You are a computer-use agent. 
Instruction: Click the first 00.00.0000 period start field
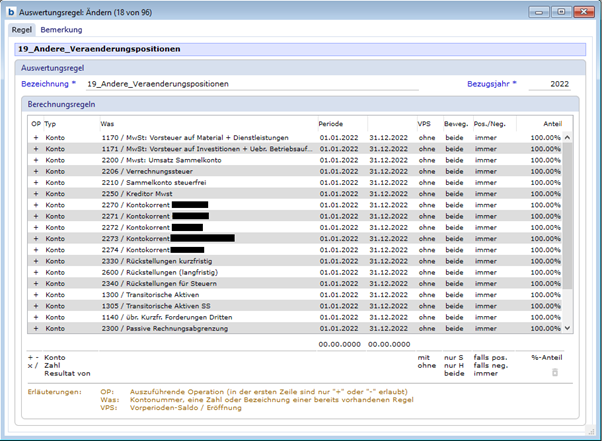pyautogui.click(x=340, y=343)
